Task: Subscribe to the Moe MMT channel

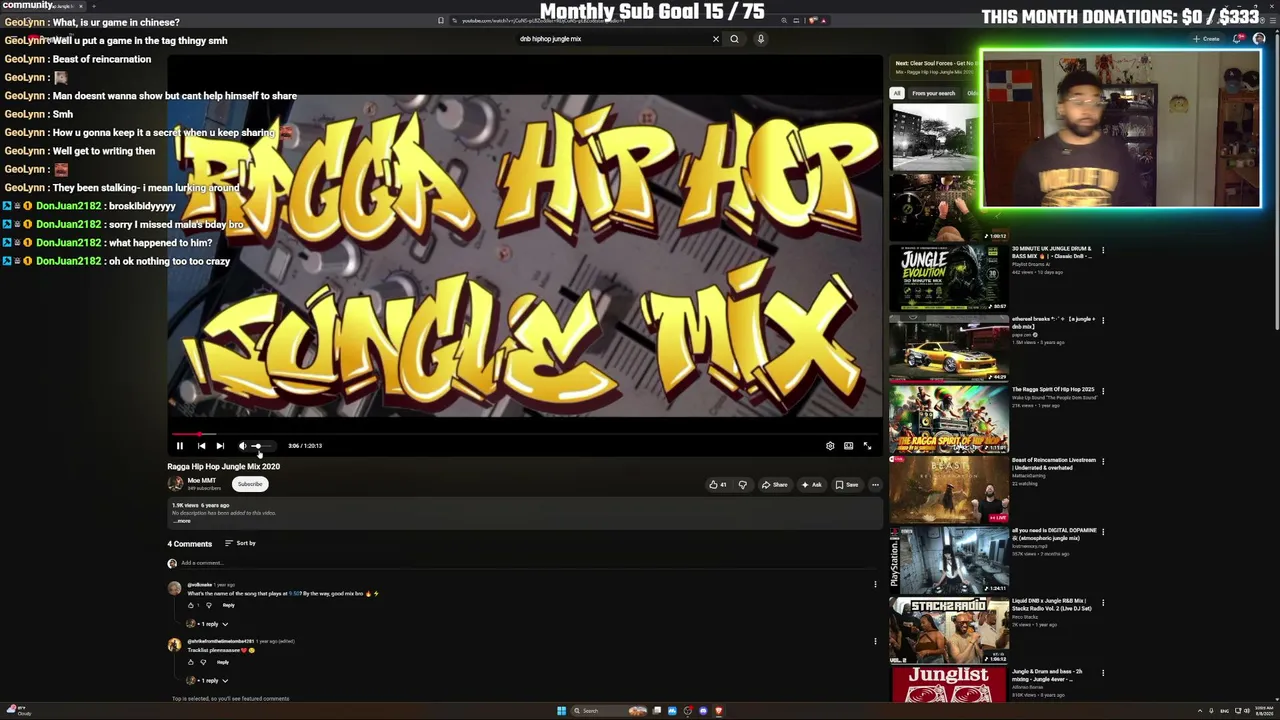Action: point(250,484)
